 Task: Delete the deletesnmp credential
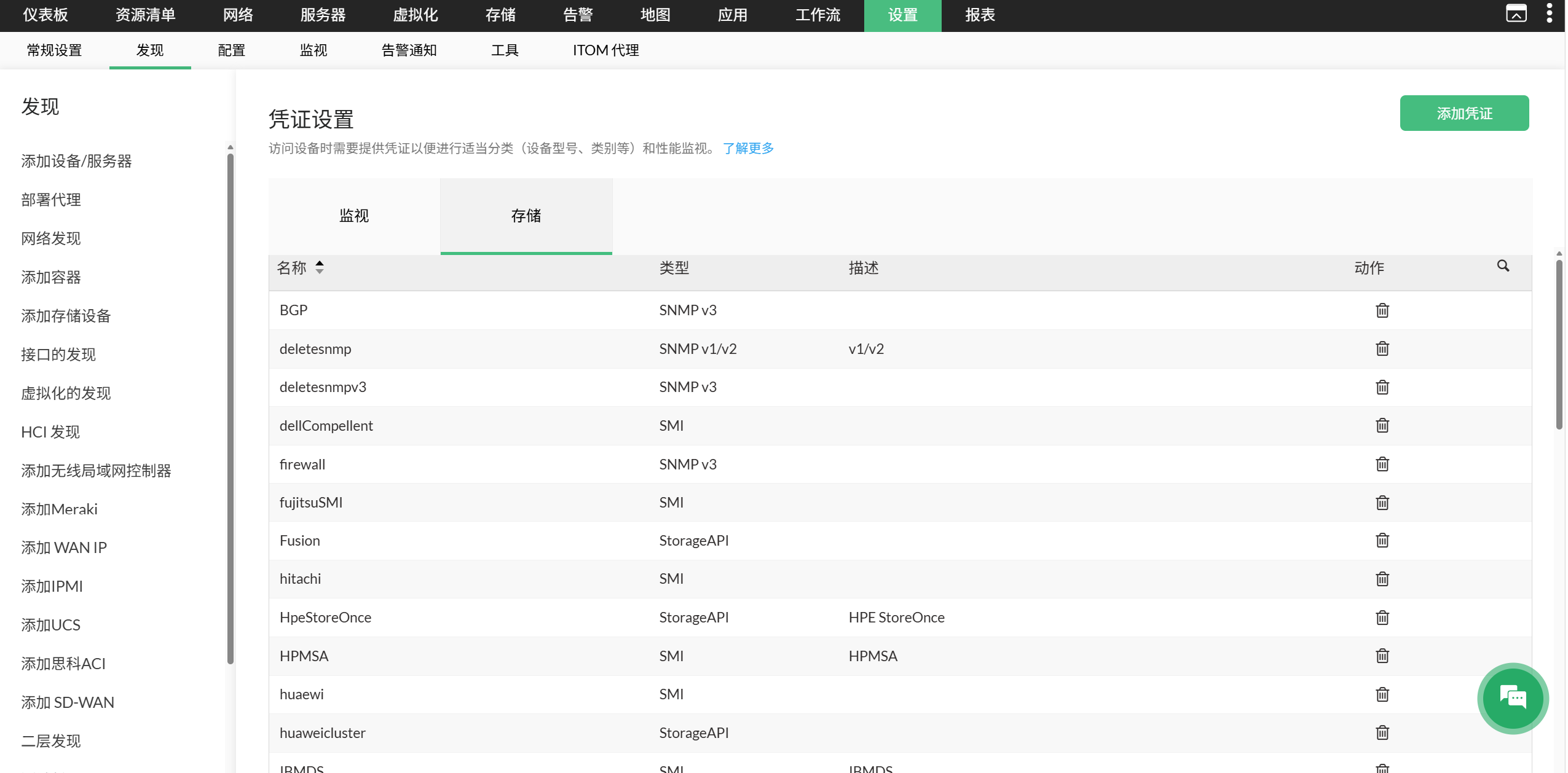[1382, 348]
